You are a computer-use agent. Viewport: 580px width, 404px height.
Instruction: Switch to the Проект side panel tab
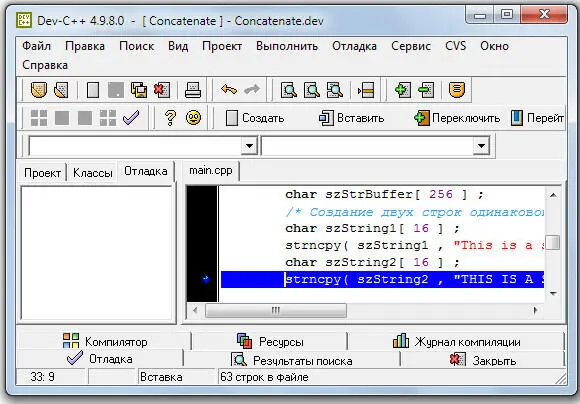[42, 173]
